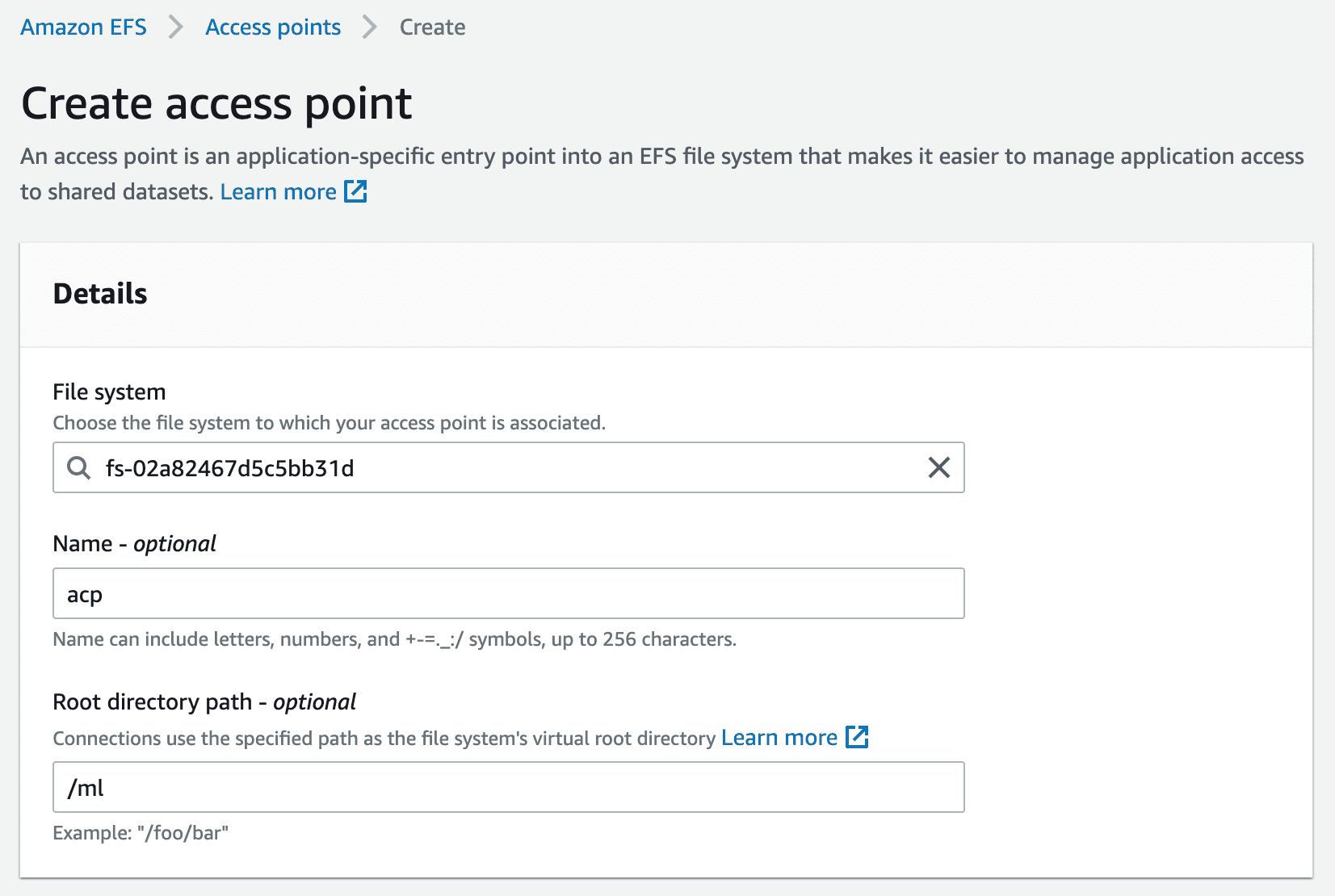Click Create access point page title
This screenshot has height=896, width=1335.
216,104
